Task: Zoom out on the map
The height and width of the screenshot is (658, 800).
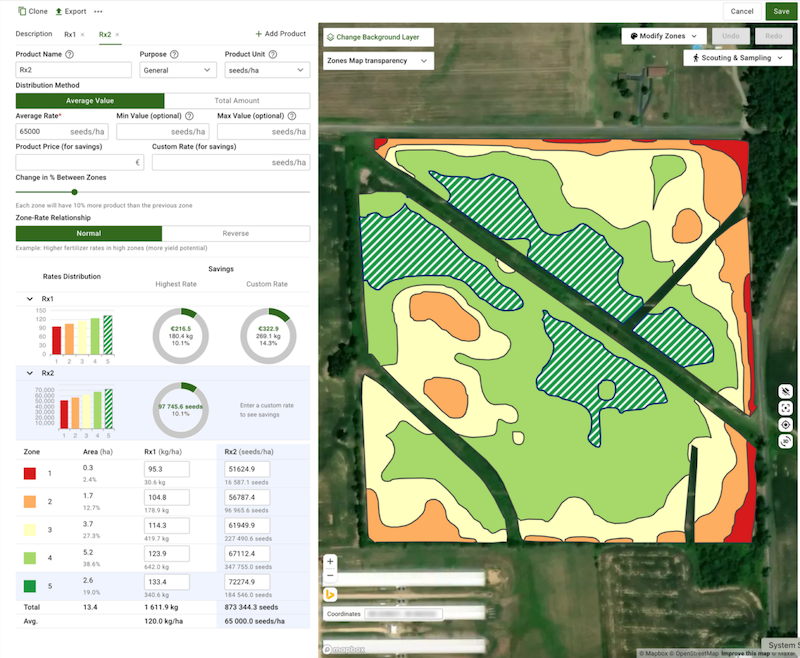Action: point(330,575)
